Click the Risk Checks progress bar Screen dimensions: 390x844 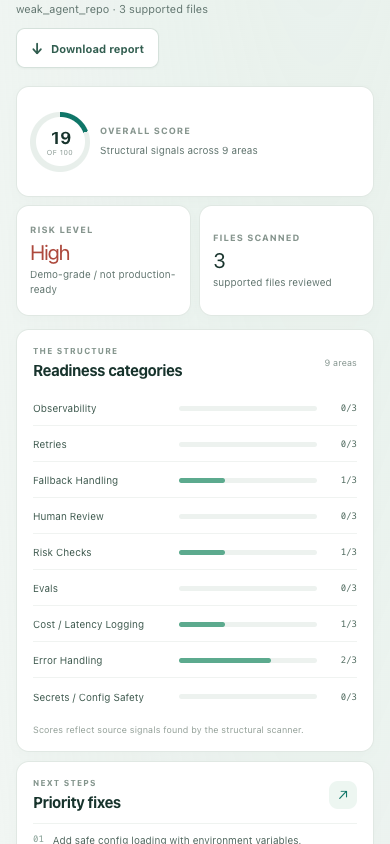pyautogui.click(x=247, y=552)
